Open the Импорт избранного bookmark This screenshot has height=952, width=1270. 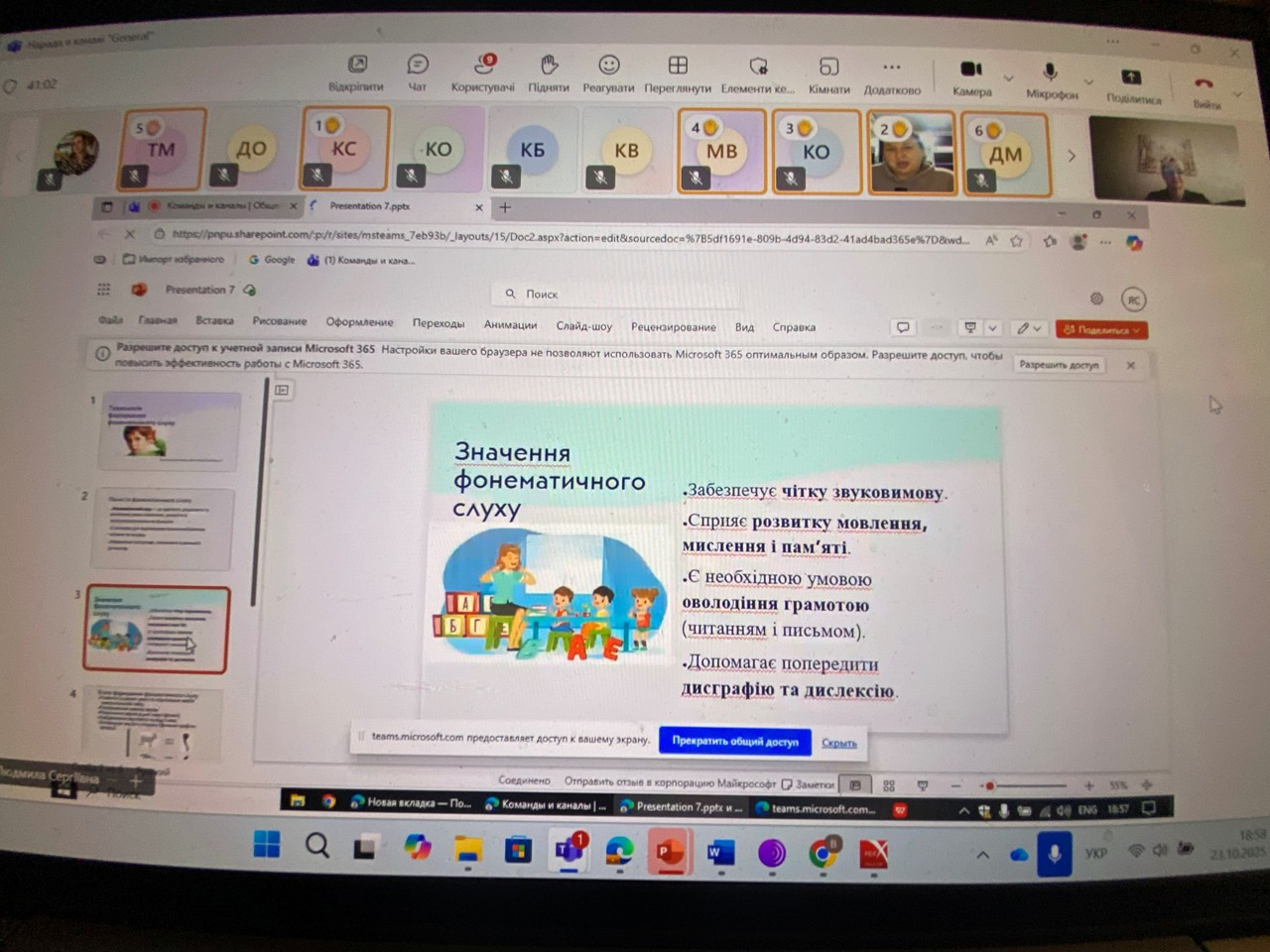pos(173,260)
